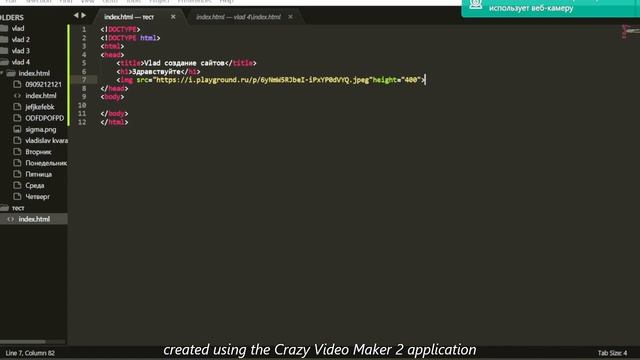Click code icon beside highlighted index.html
This screenshot has height=360, width=640.
[10, 219]
